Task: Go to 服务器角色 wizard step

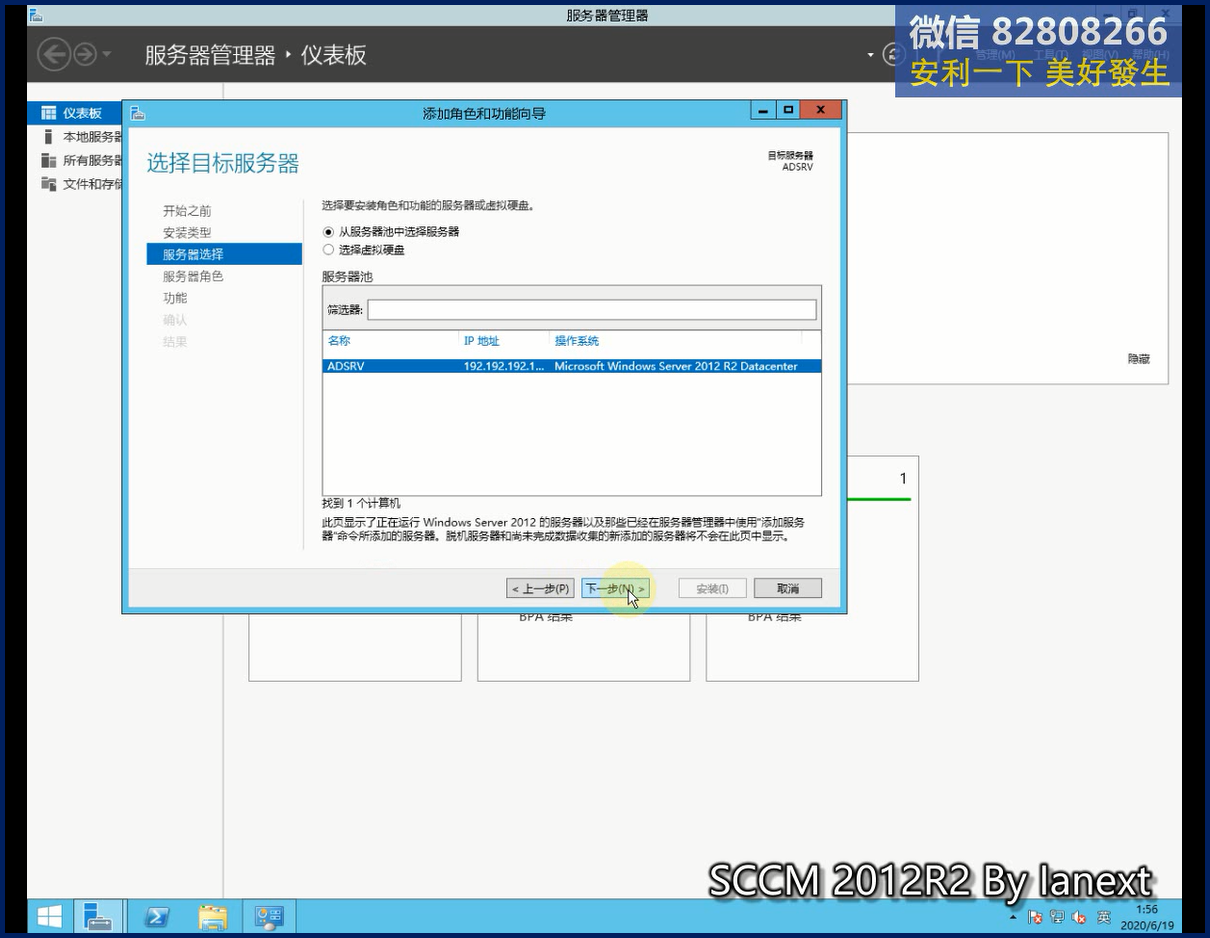Action: click(193, 276)
